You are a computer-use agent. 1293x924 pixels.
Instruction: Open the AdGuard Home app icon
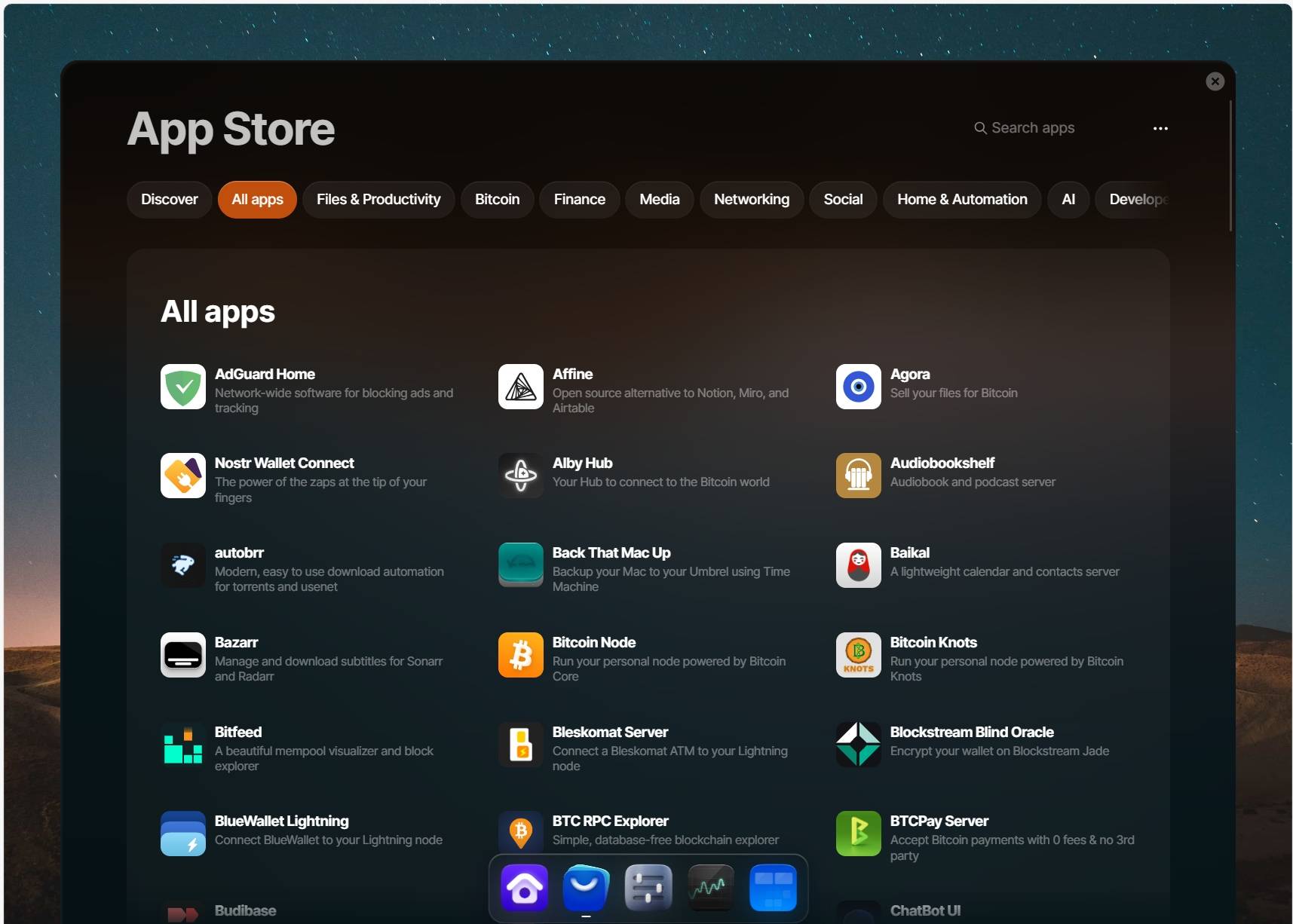click(x=183, y=387)
